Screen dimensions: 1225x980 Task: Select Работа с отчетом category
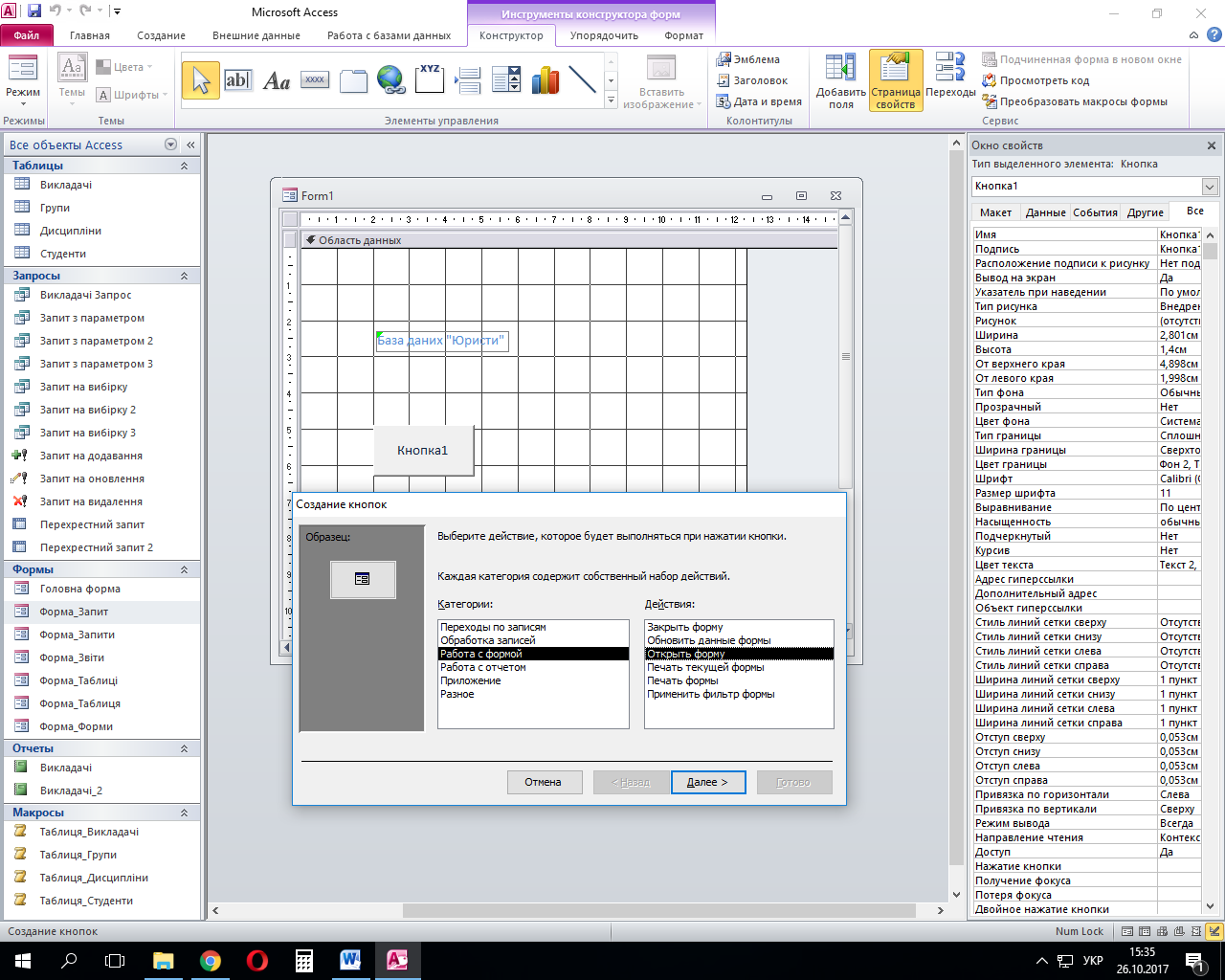[x=533, y=667]
